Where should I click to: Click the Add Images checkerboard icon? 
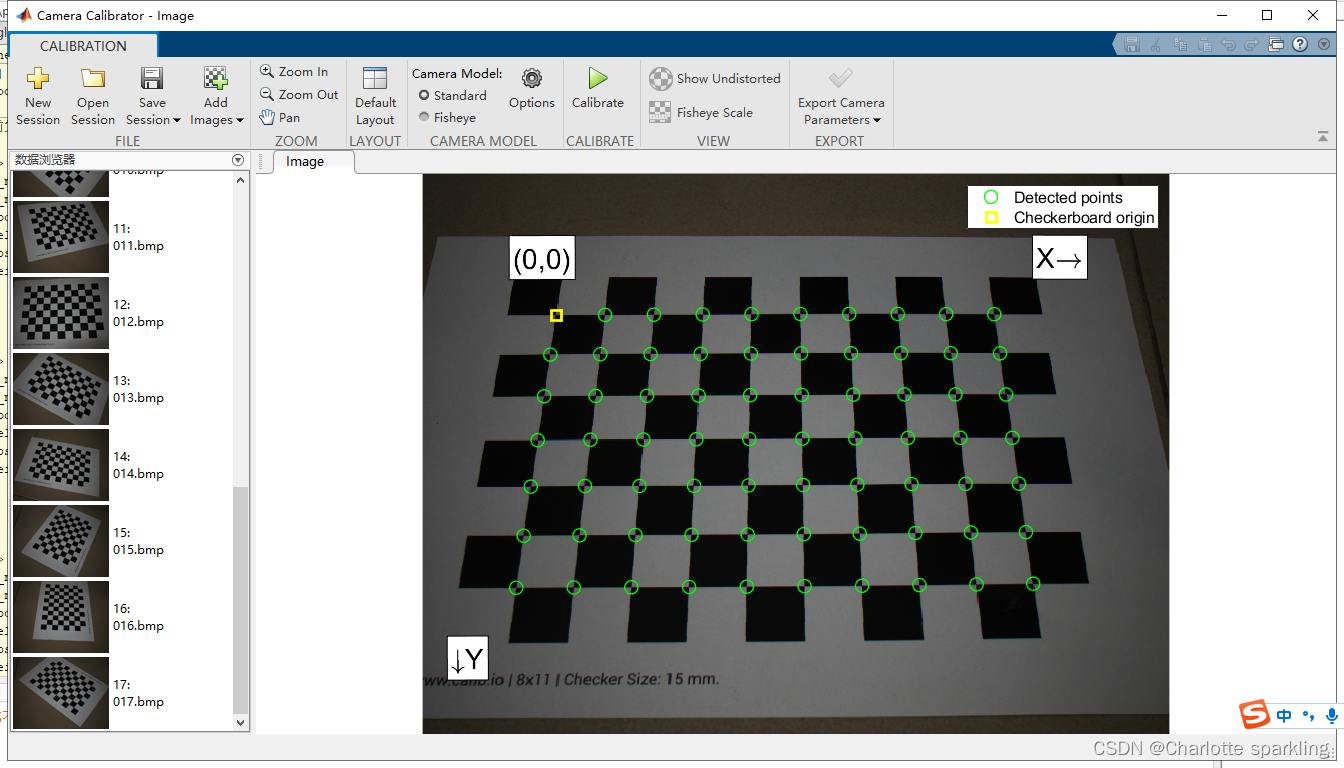click(x=216, y=79)
